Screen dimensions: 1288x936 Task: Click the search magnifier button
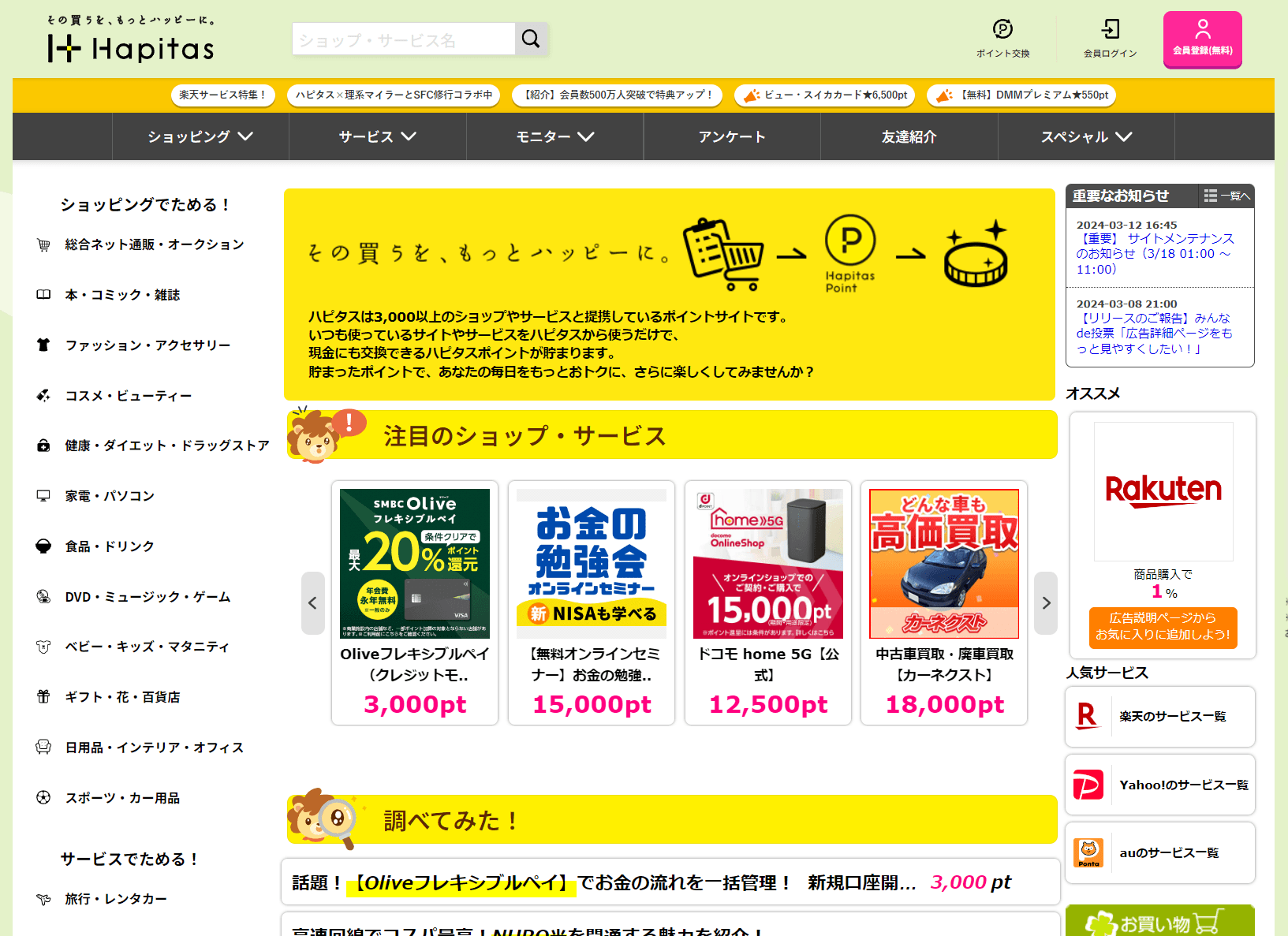coord(531,39)
